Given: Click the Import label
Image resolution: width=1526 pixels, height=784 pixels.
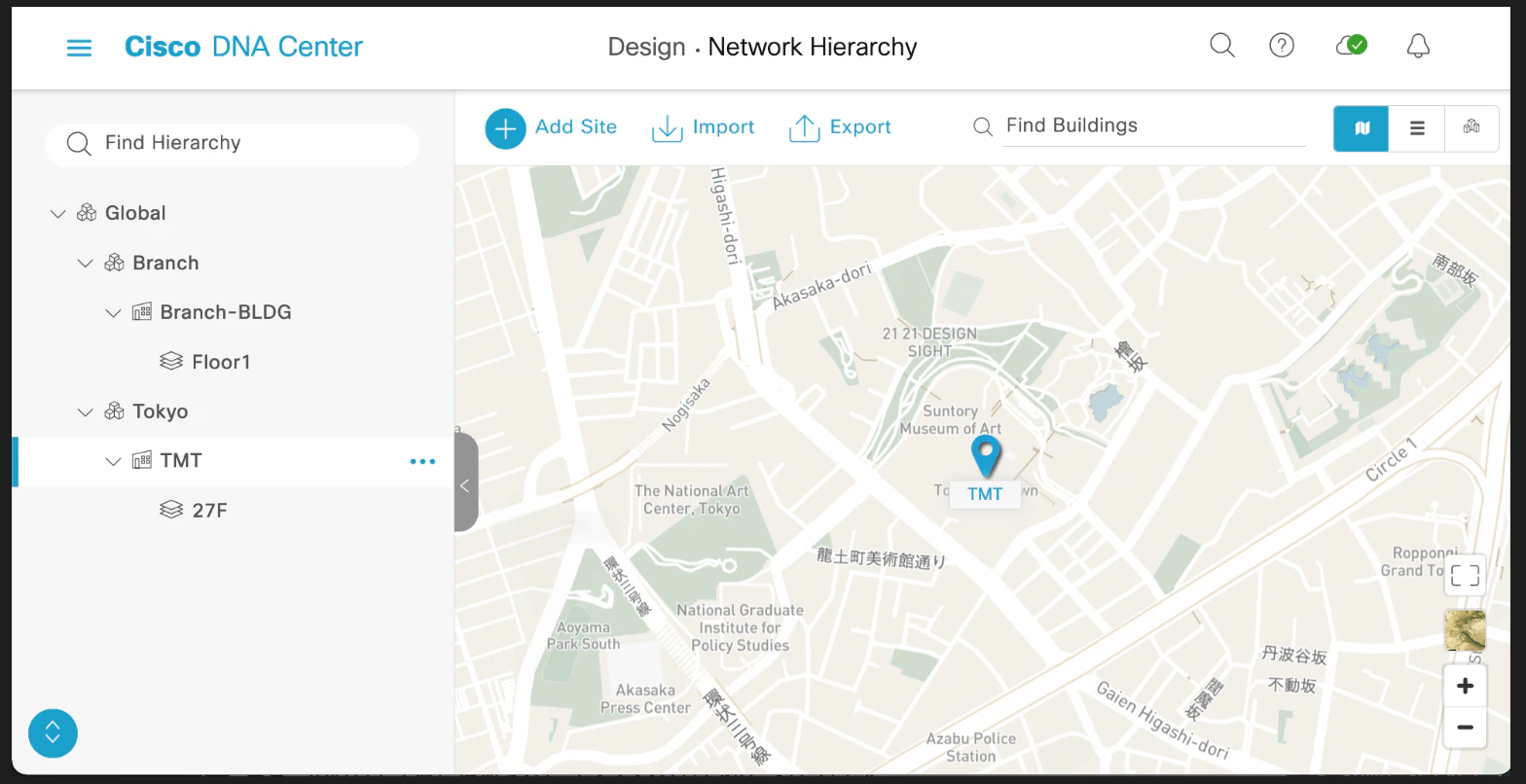Looking at the screenshot, I should (723, 127).
